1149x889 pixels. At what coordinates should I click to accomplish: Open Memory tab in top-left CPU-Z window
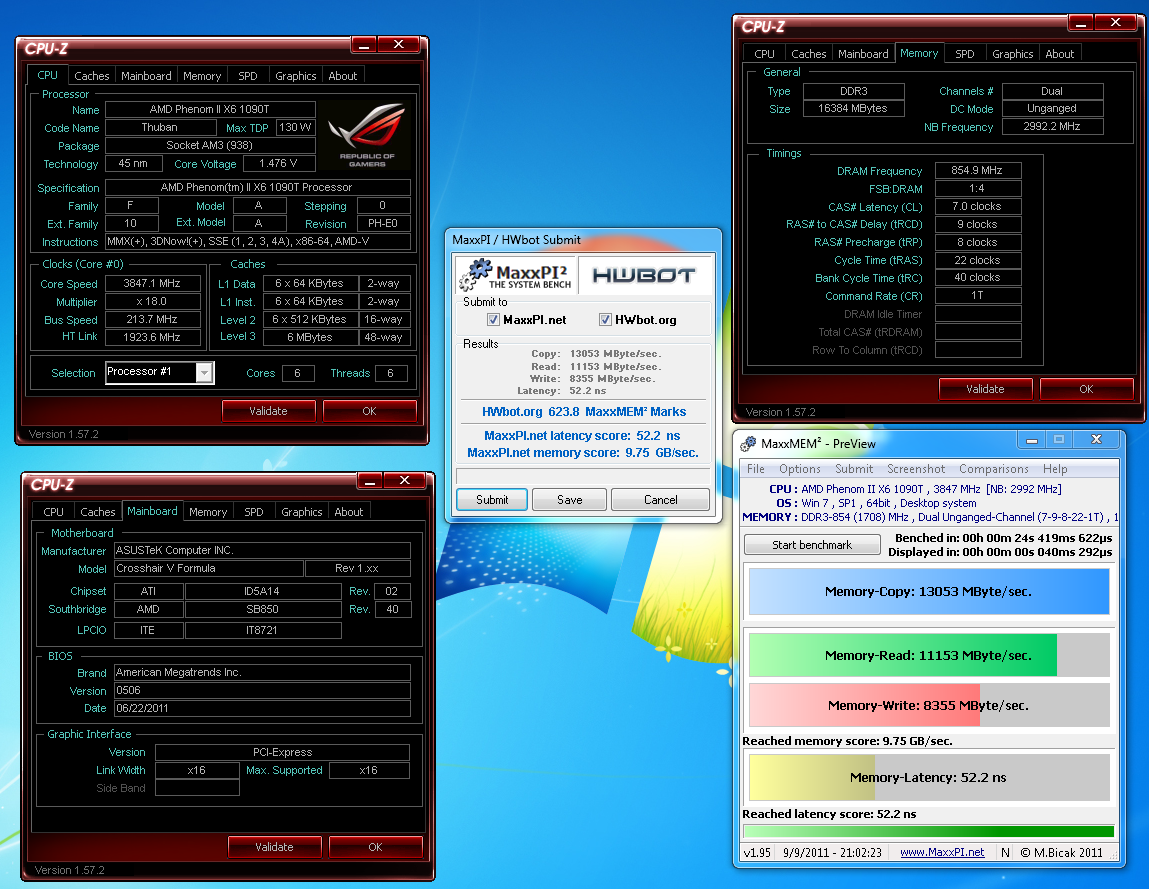tap(202, 75)
